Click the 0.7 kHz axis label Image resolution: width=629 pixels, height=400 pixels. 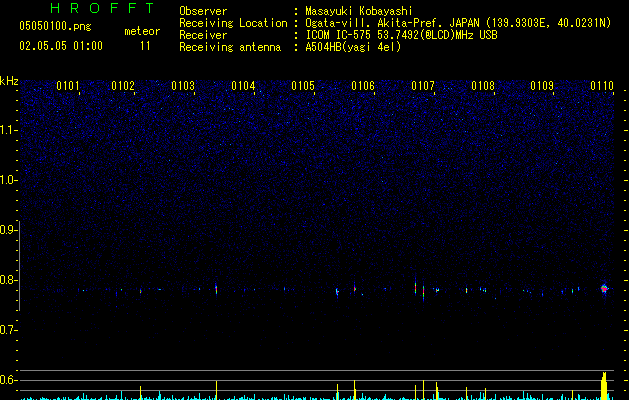[x=7, y=330]
